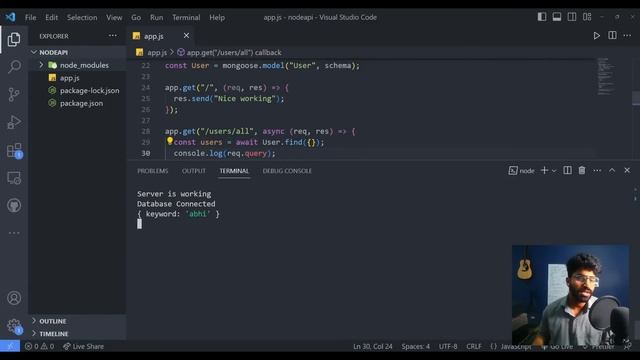This screenshot has height=360, width=640.
Task: Open Source Control view icon
Action: click(14, 94)
